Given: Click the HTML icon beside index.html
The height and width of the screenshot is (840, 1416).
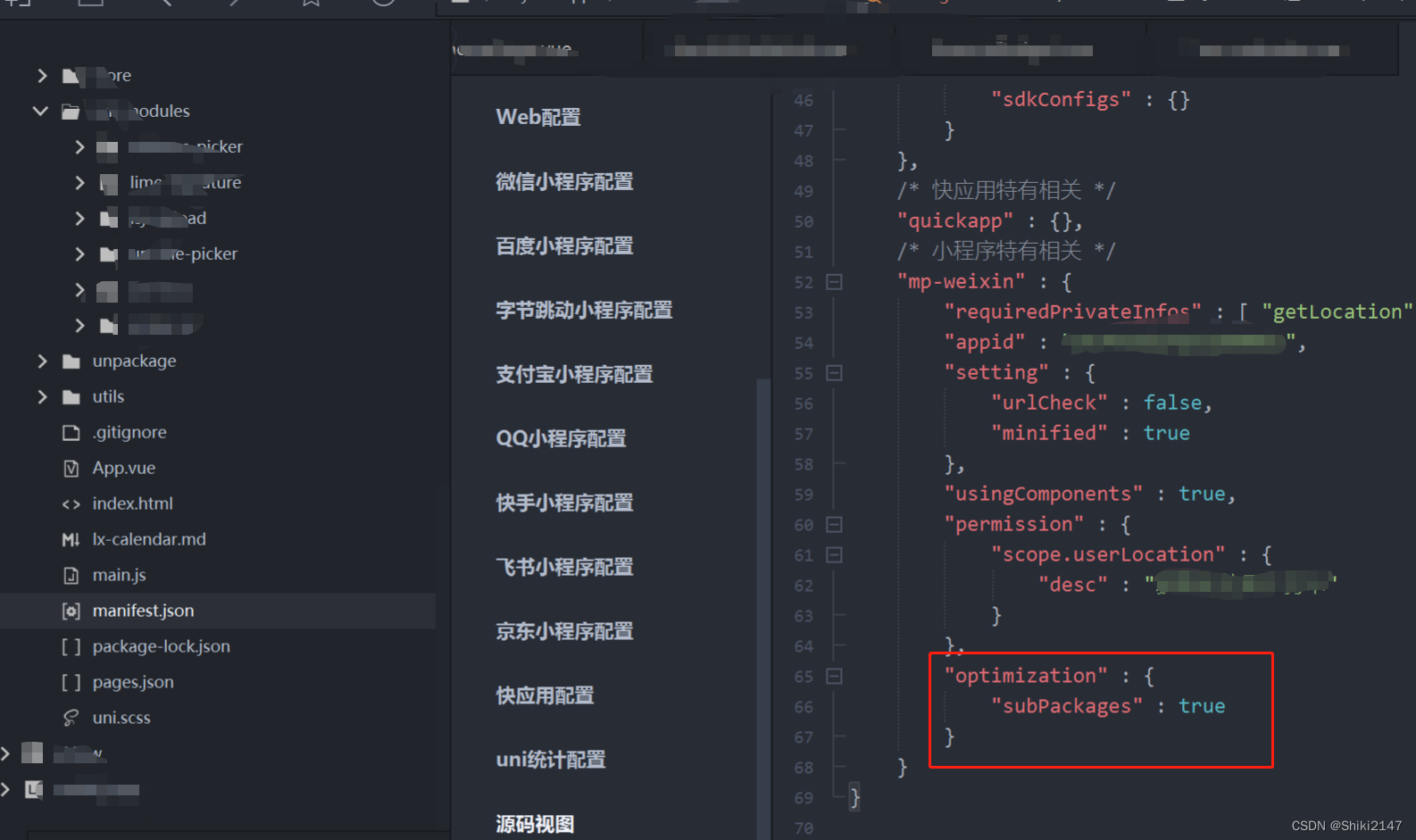Looking at the screenshot, I should (x=71, y=503).
